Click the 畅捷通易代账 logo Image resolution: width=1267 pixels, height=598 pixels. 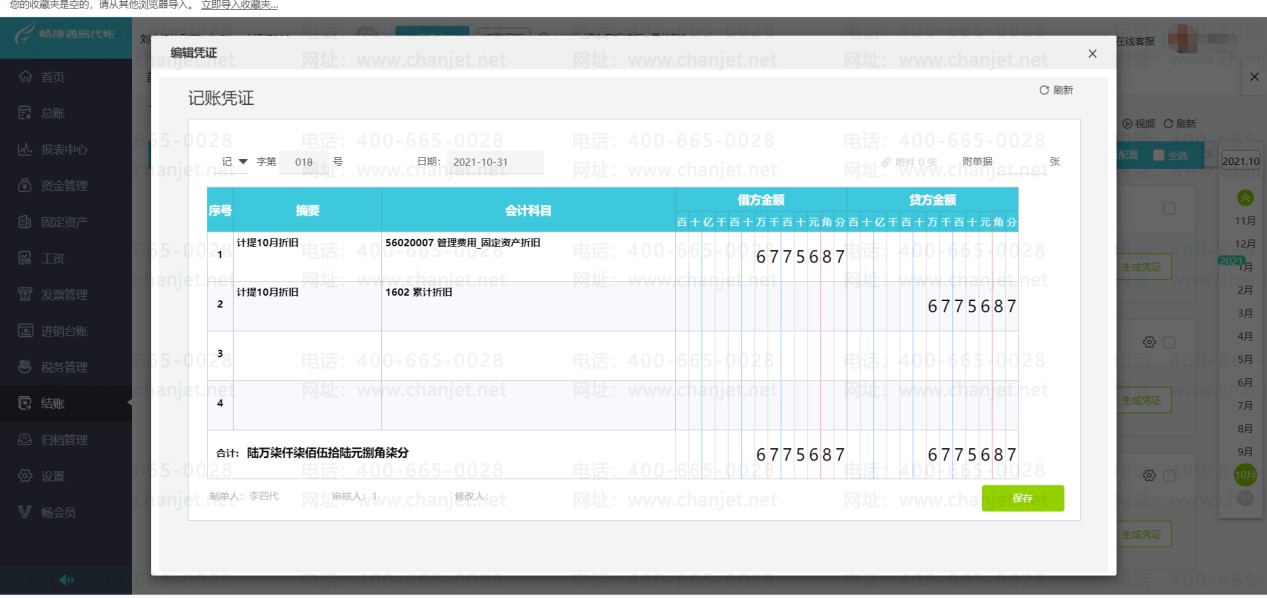point(66,35)
